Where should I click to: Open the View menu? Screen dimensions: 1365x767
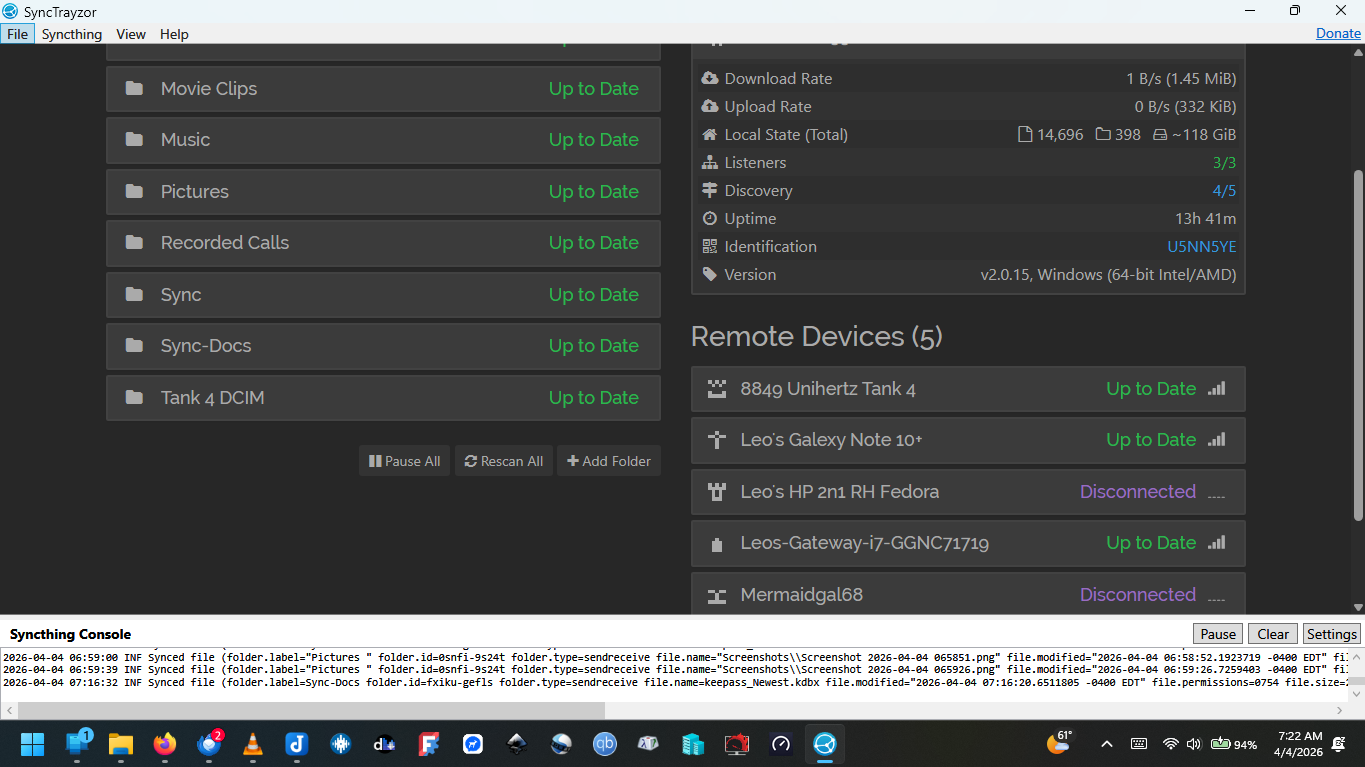[131, 34]
